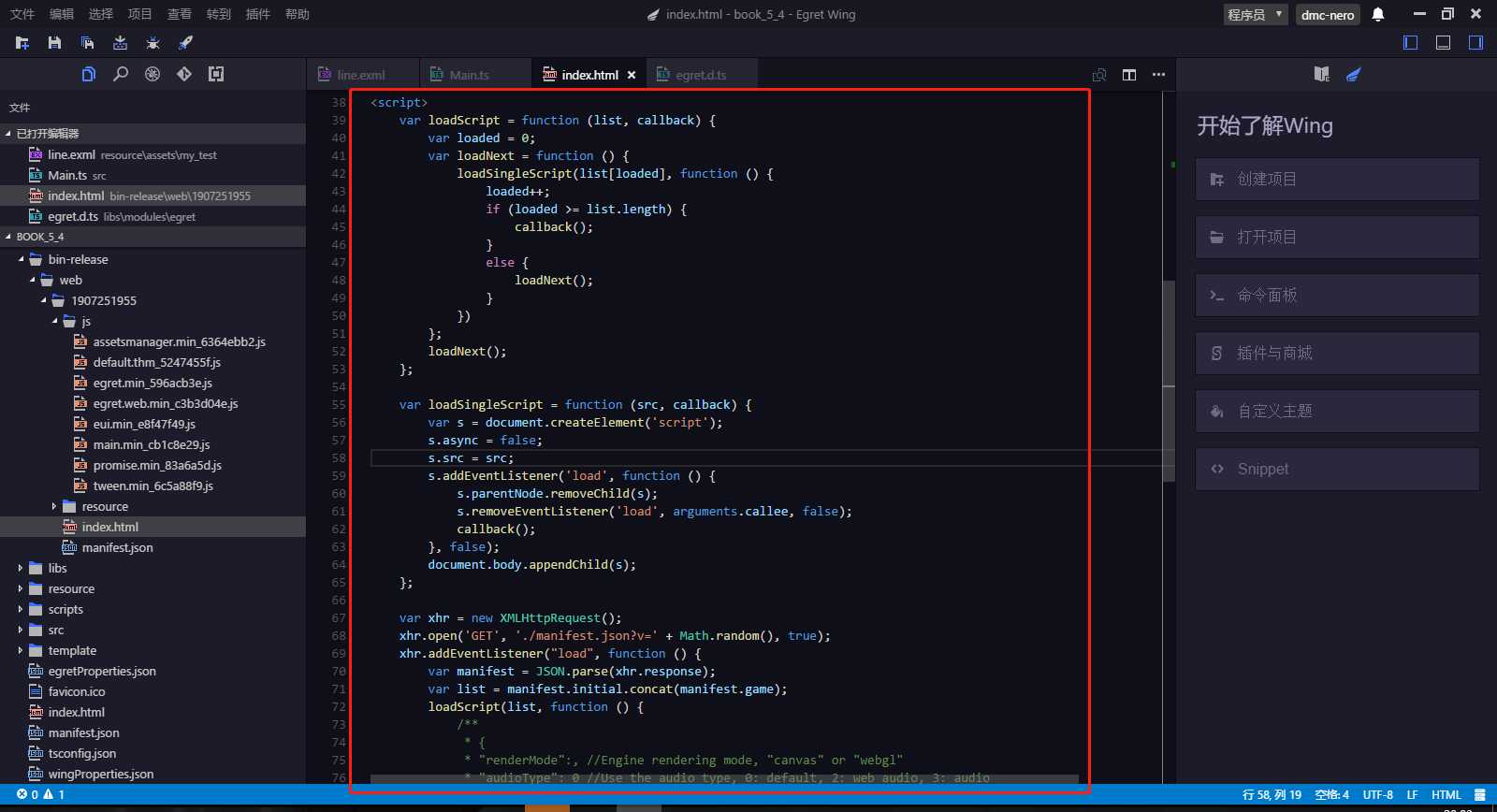Open main.min_cb1c8e29.js file
This screenshot has width=1497, height=812.
tap(153, 444)
